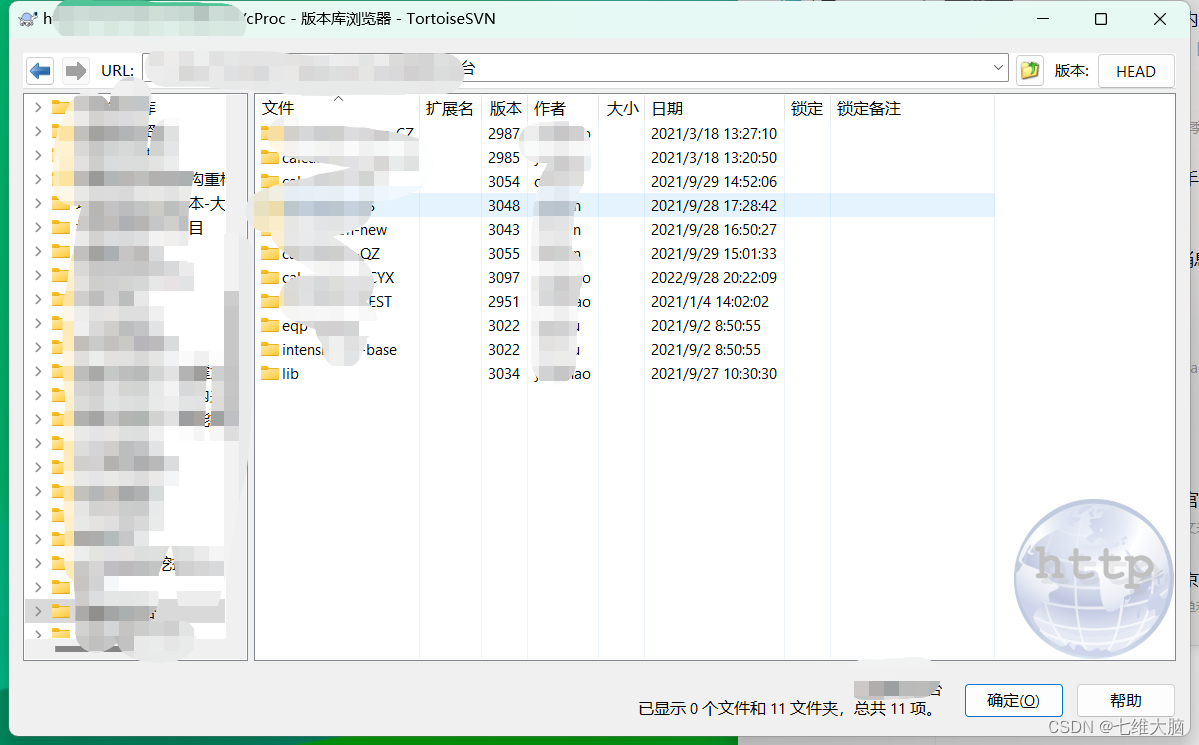Click the HEAD revision button
The height and width of the screenshot is (745, 1199).
[1136, 70]
